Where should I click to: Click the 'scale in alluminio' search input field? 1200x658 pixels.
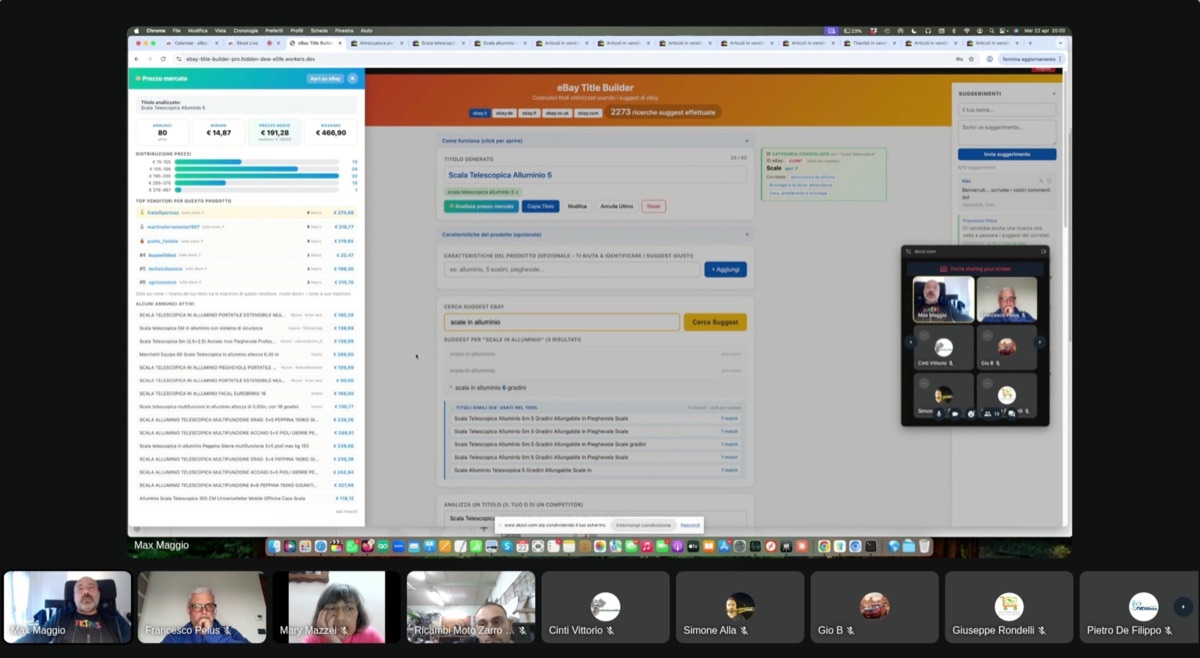tap(560, 321)
